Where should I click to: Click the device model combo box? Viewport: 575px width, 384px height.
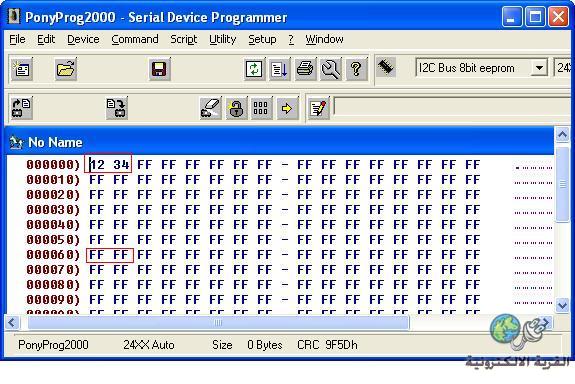coord(563,67)
